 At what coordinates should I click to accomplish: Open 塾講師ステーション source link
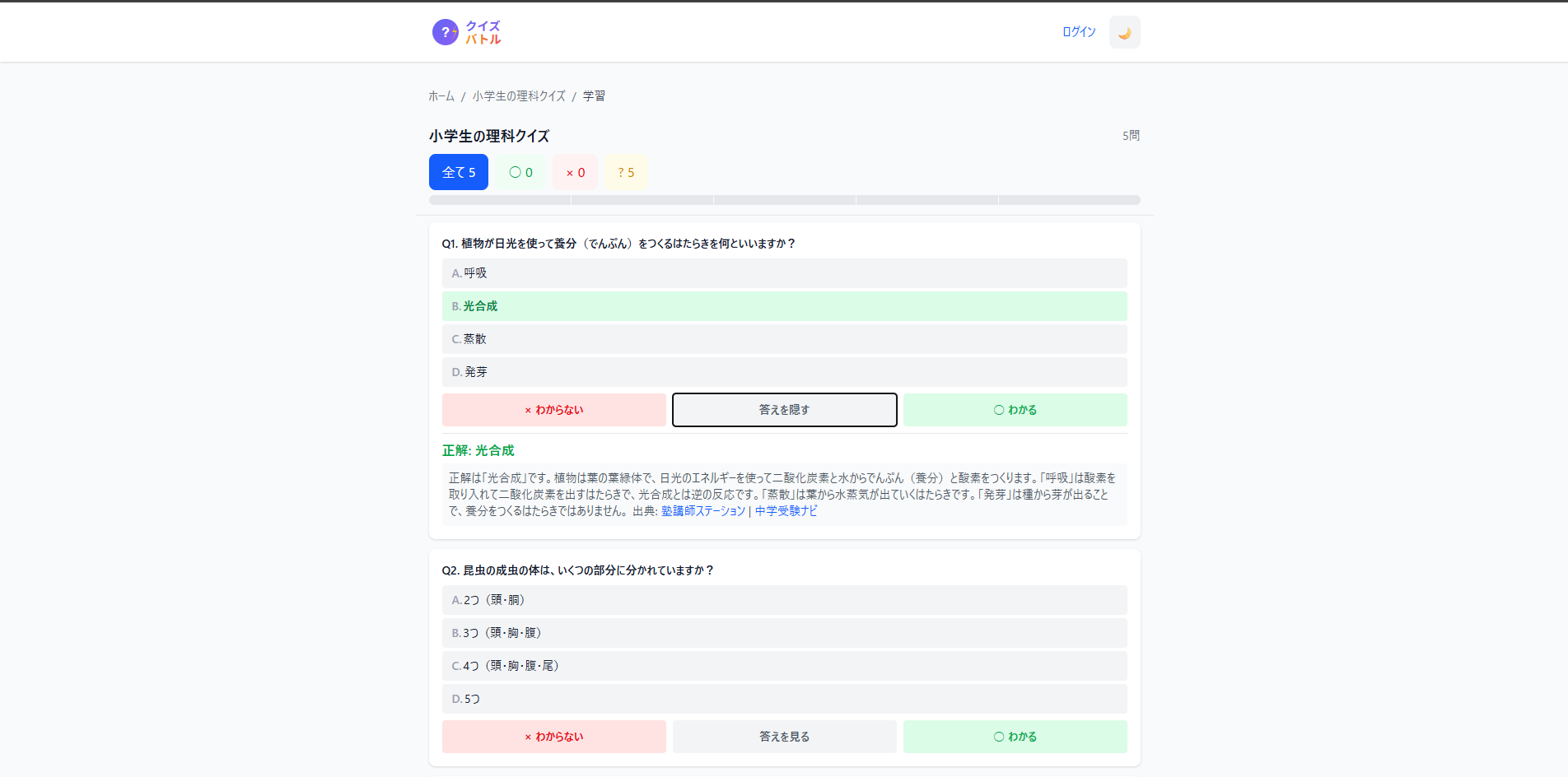pyautogui.click(x=702, y=511)
